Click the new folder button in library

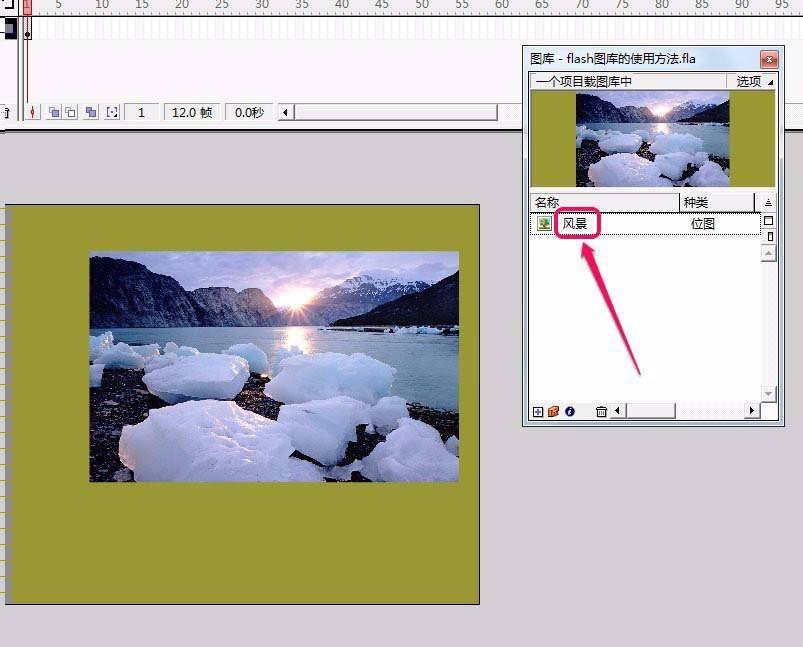554,411
